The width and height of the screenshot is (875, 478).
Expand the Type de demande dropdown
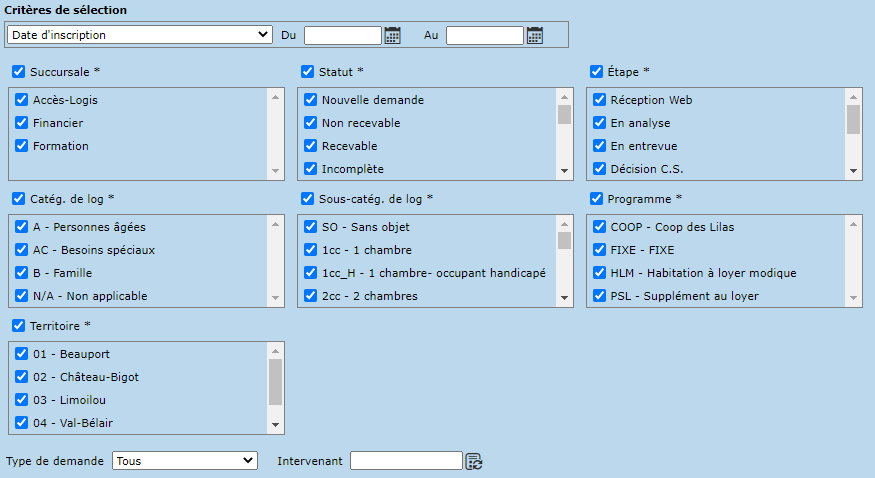click(185, 461)
